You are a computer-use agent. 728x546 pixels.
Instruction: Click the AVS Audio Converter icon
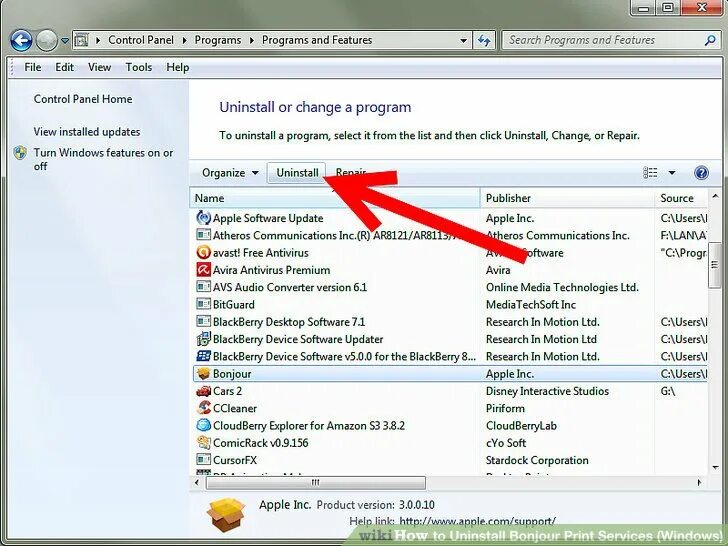click(x=203, y=287)
